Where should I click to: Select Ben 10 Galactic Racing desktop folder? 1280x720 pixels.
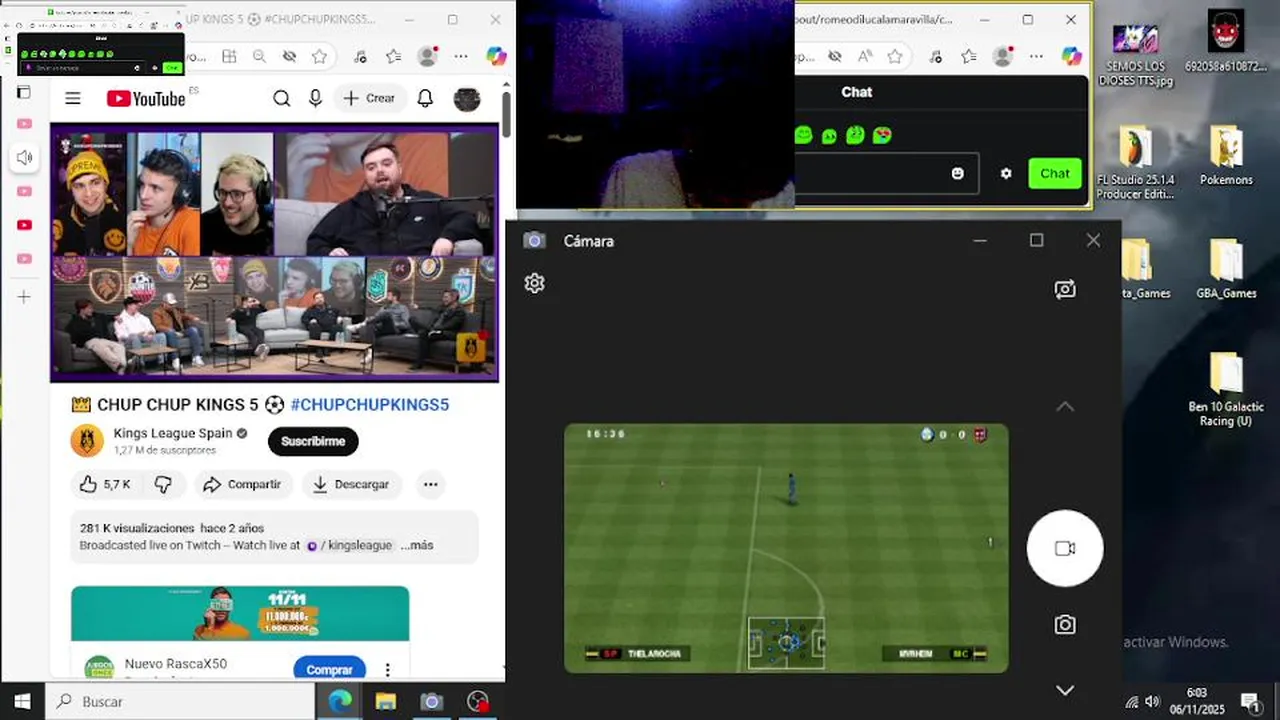(x=1226, y=390)
